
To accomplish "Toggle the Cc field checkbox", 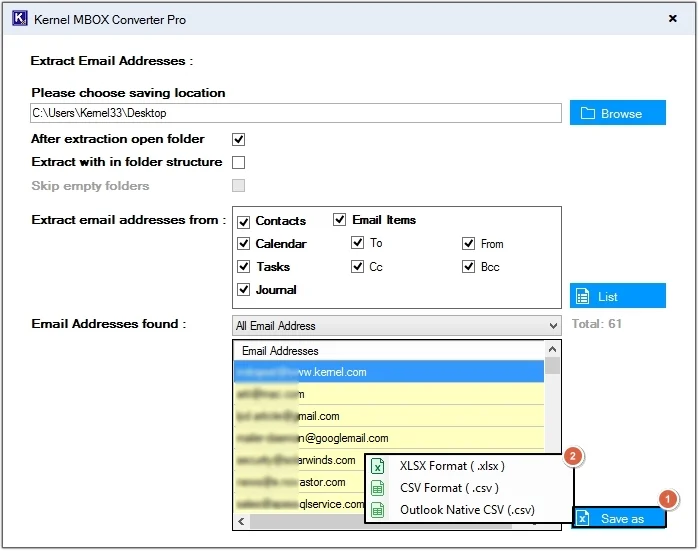I will coord(358,267).
